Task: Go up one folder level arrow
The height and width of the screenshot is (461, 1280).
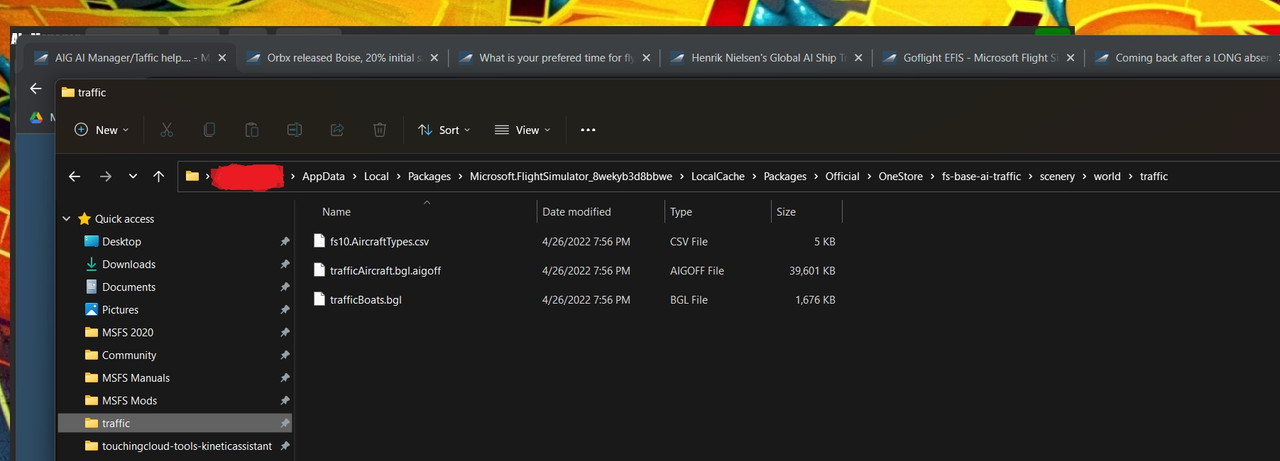Action: click(x=158, y=176)
